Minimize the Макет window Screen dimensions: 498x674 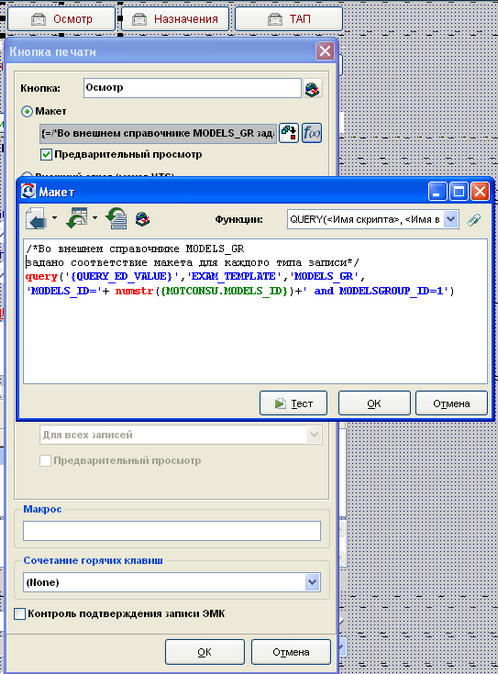(x=437, y=191)
